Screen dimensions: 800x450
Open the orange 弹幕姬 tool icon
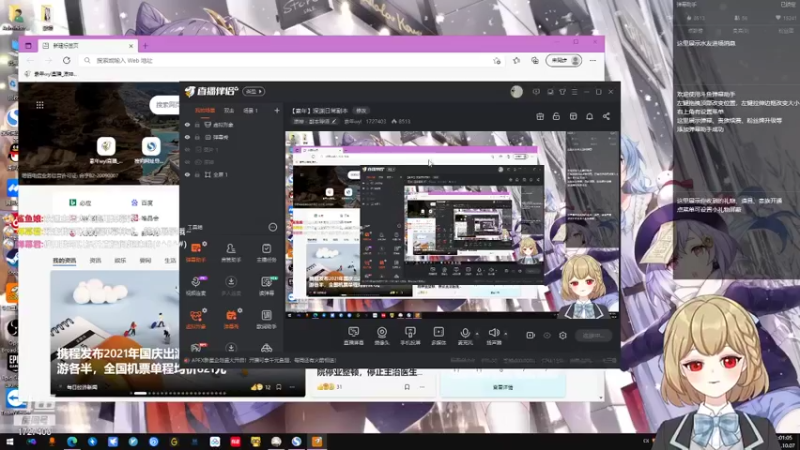(x=231, y=319)
